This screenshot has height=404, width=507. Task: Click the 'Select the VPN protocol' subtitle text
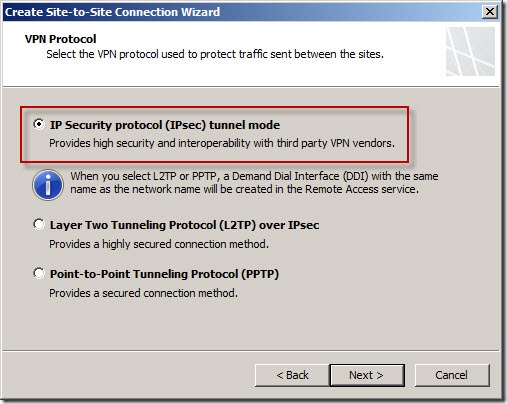pyautogui.click(x=215, y=54)
